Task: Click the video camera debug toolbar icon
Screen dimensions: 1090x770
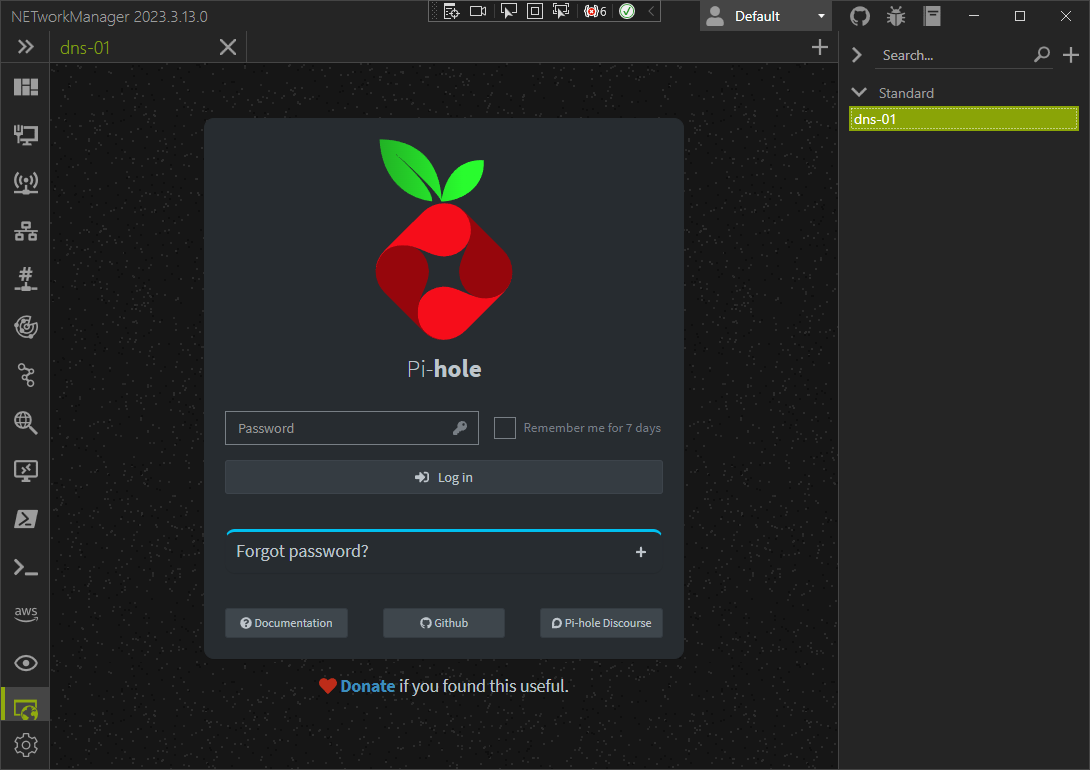Action: click(478, 11)
